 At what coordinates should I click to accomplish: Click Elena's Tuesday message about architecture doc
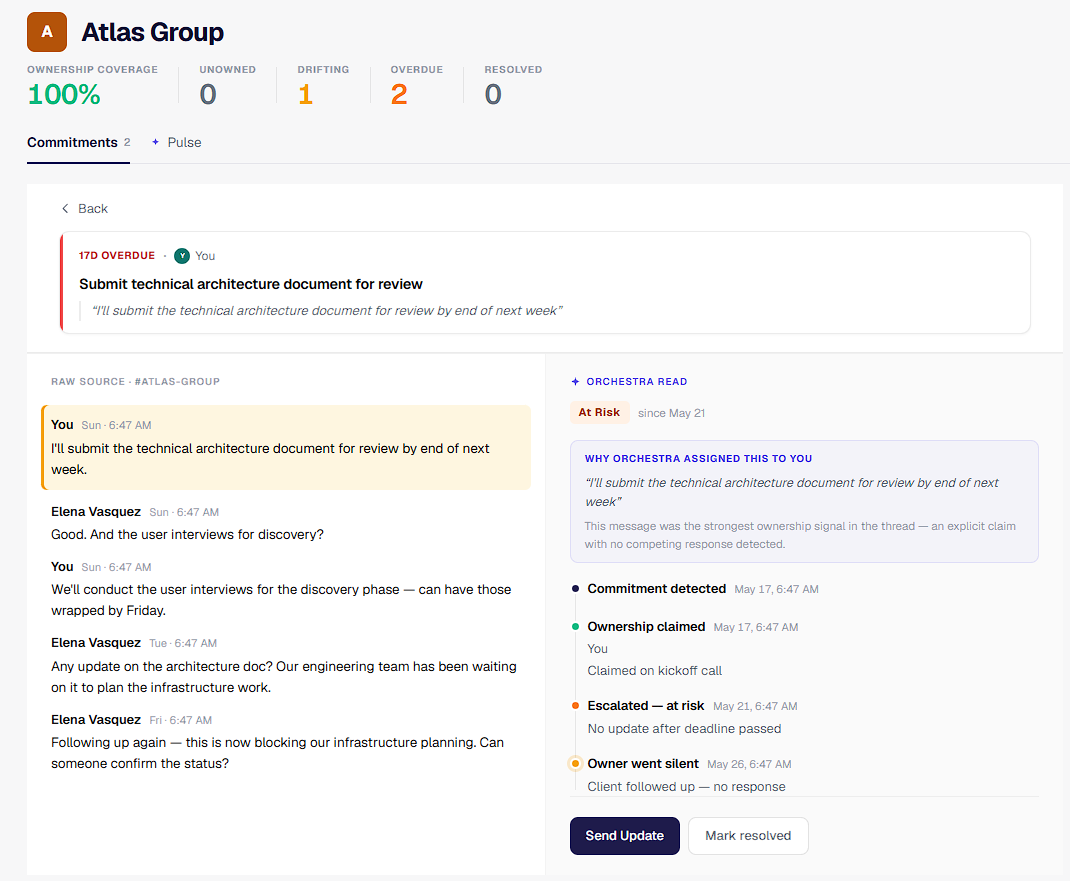tap(284, 665)
